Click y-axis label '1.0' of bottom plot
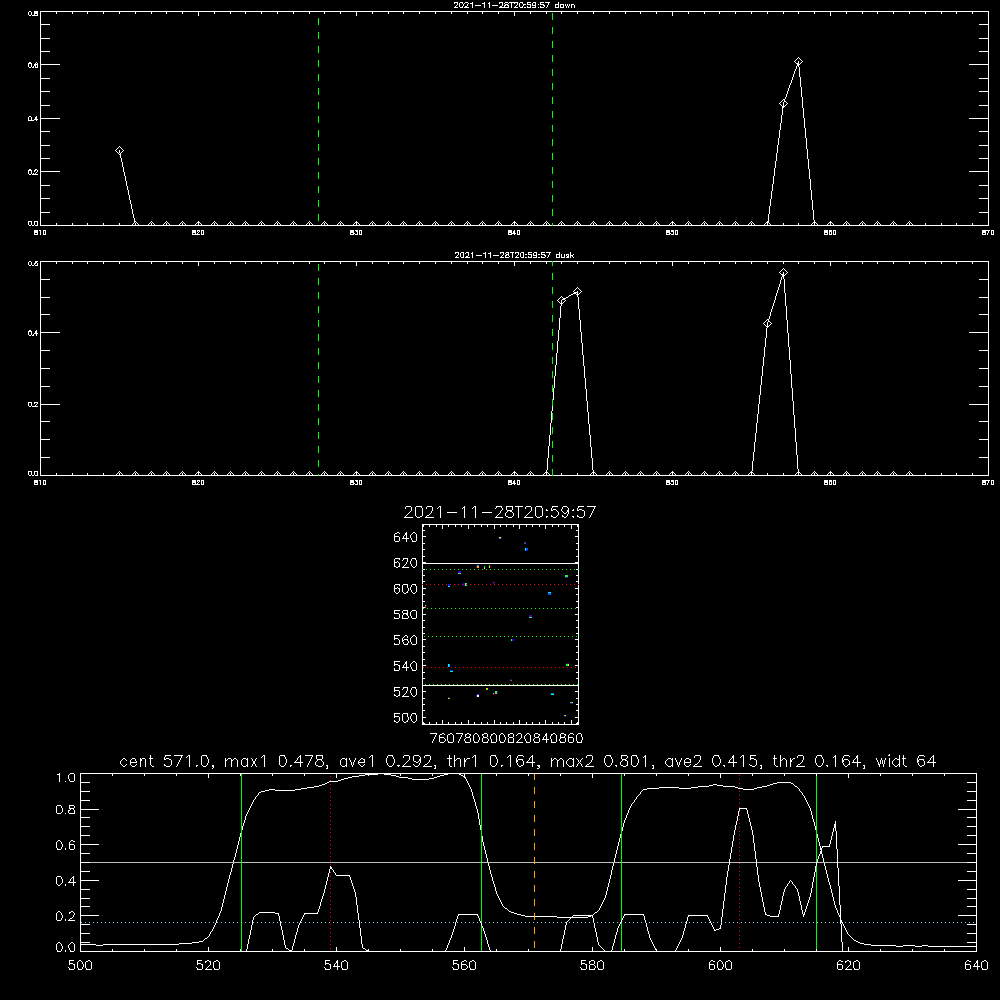Viewport: 1000px width, 1000px height. [x=66, y=777]
